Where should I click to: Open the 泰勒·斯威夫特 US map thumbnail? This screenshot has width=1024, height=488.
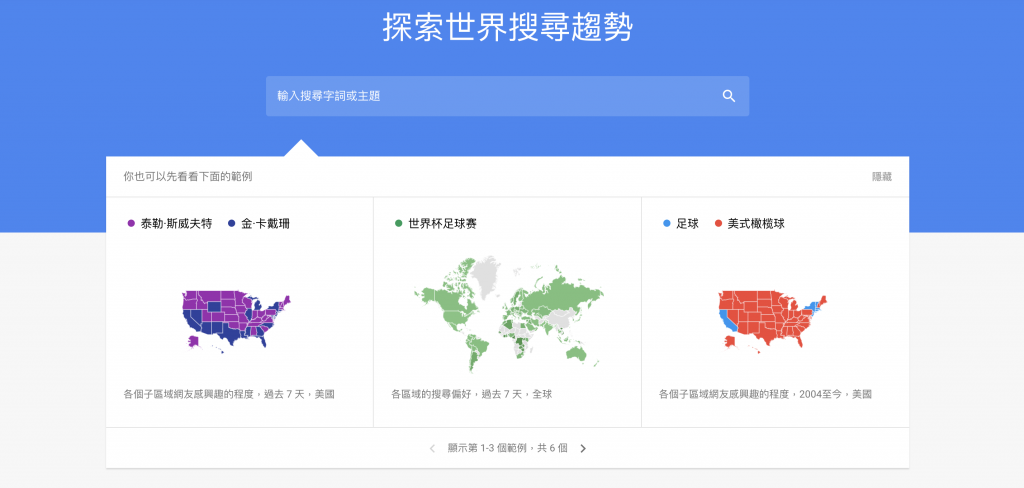(x=236, y=319)
